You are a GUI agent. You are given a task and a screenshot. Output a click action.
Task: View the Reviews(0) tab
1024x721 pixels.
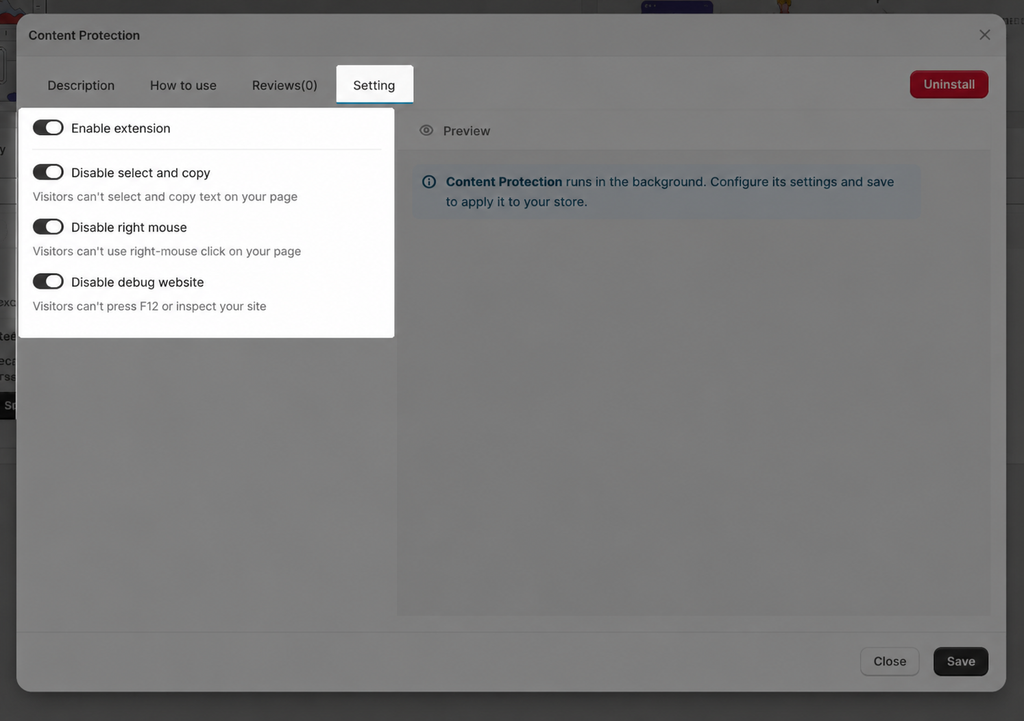[285, 85]
